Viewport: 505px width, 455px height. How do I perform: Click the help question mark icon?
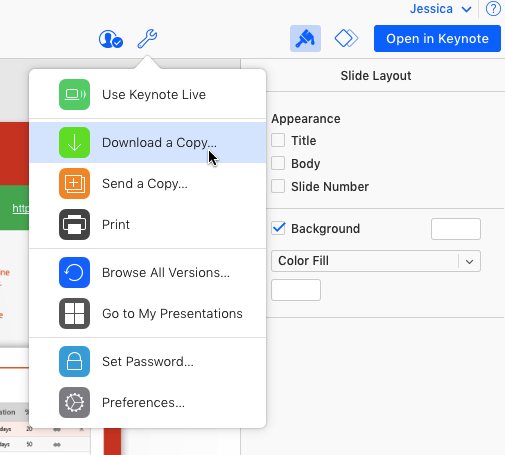[x=493, y=9]
